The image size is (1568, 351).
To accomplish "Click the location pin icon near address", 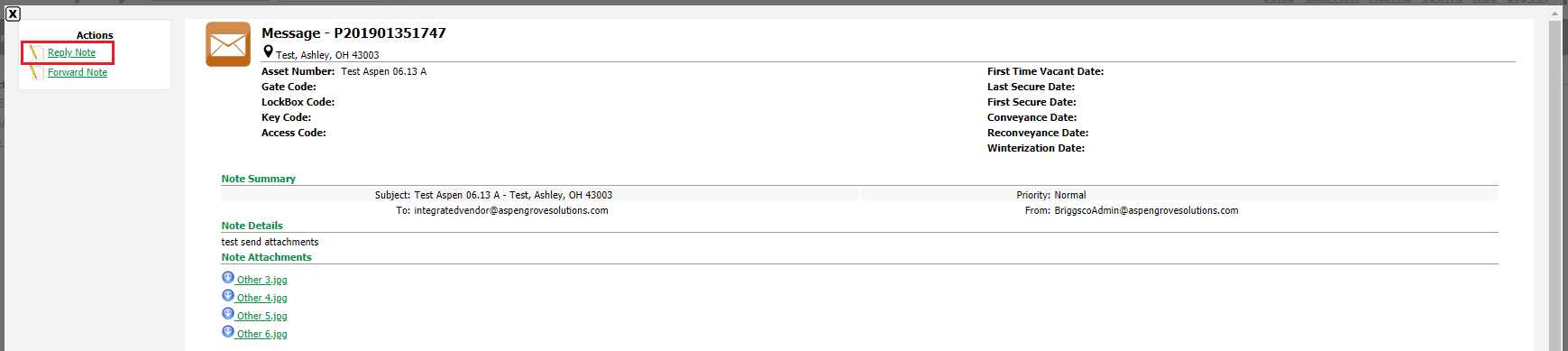I will 268,52.
